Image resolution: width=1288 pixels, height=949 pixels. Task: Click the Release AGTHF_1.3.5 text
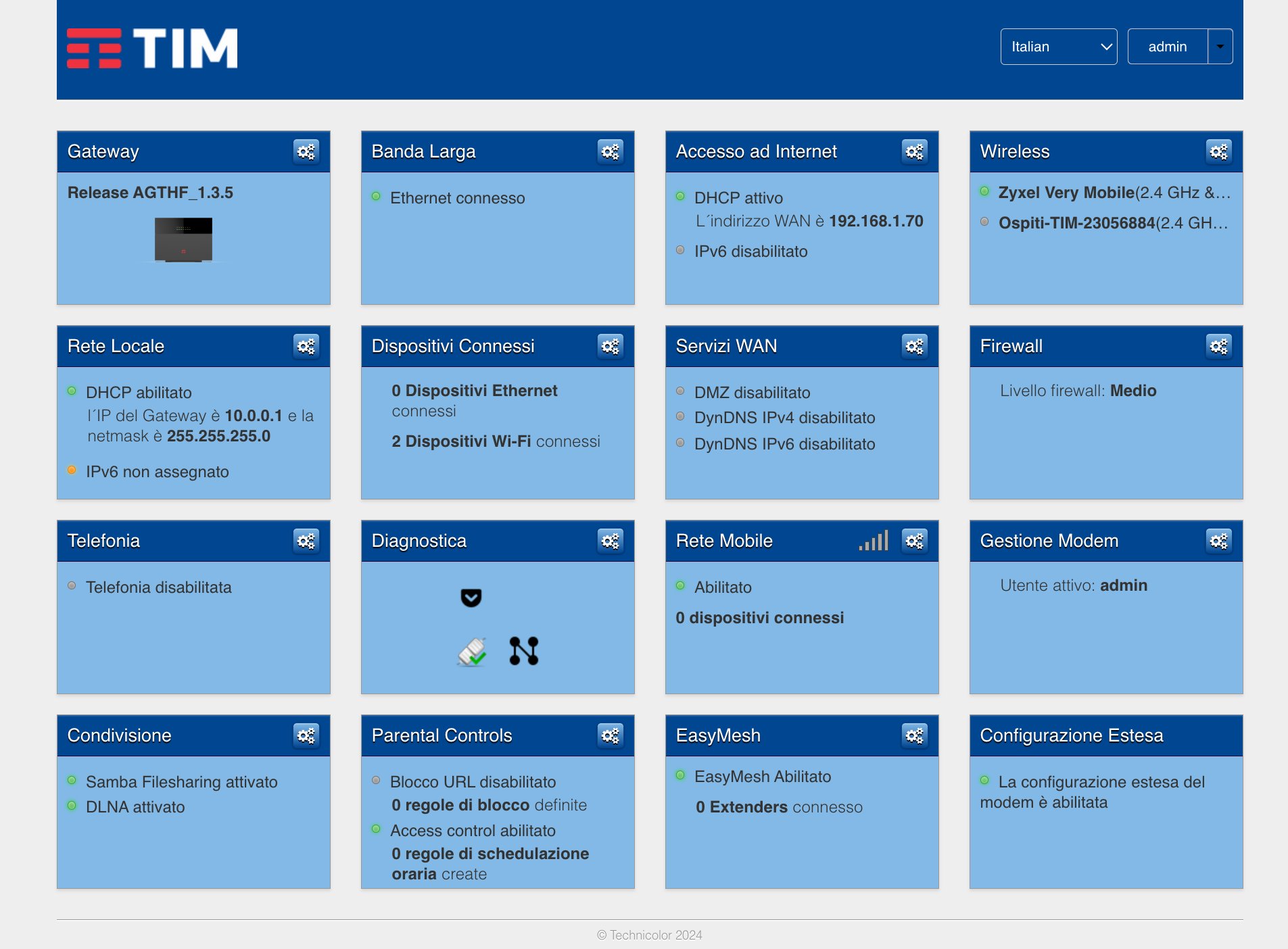[x=150, y=193]
